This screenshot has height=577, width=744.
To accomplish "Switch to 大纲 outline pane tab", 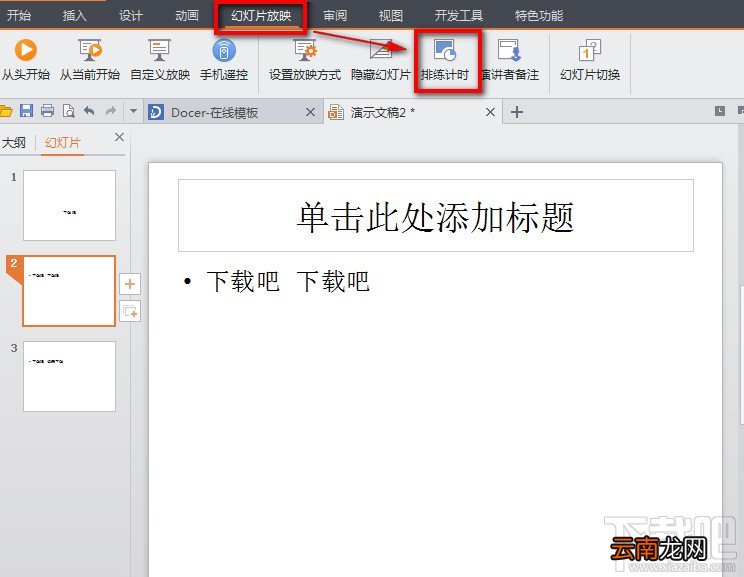I will (x=14, y=142).
